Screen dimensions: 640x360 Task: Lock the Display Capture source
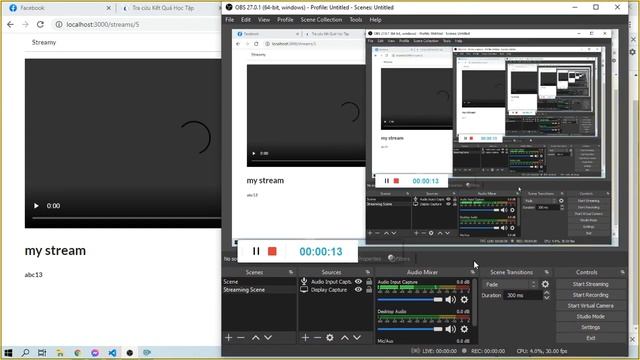click(x=369, y=290)
